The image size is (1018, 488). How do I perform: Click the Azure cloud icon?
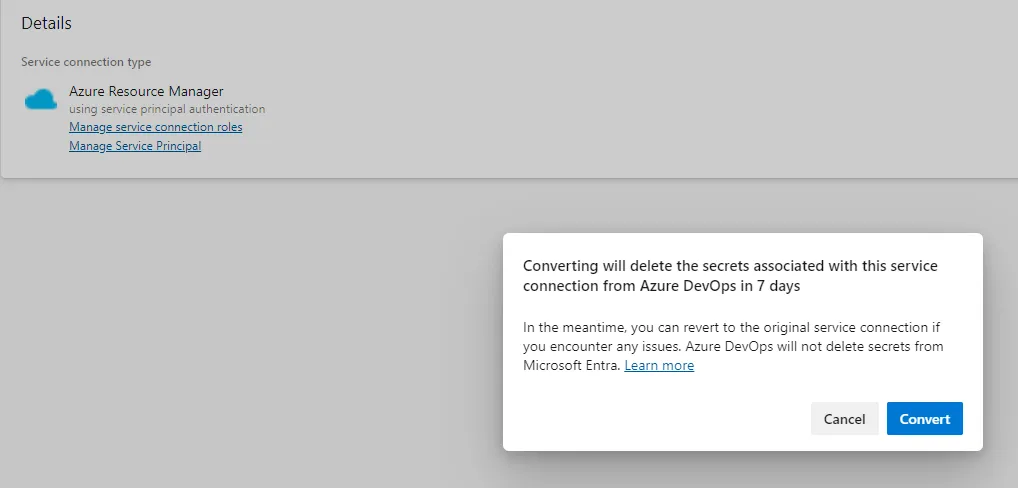click(x=41, y=99)
